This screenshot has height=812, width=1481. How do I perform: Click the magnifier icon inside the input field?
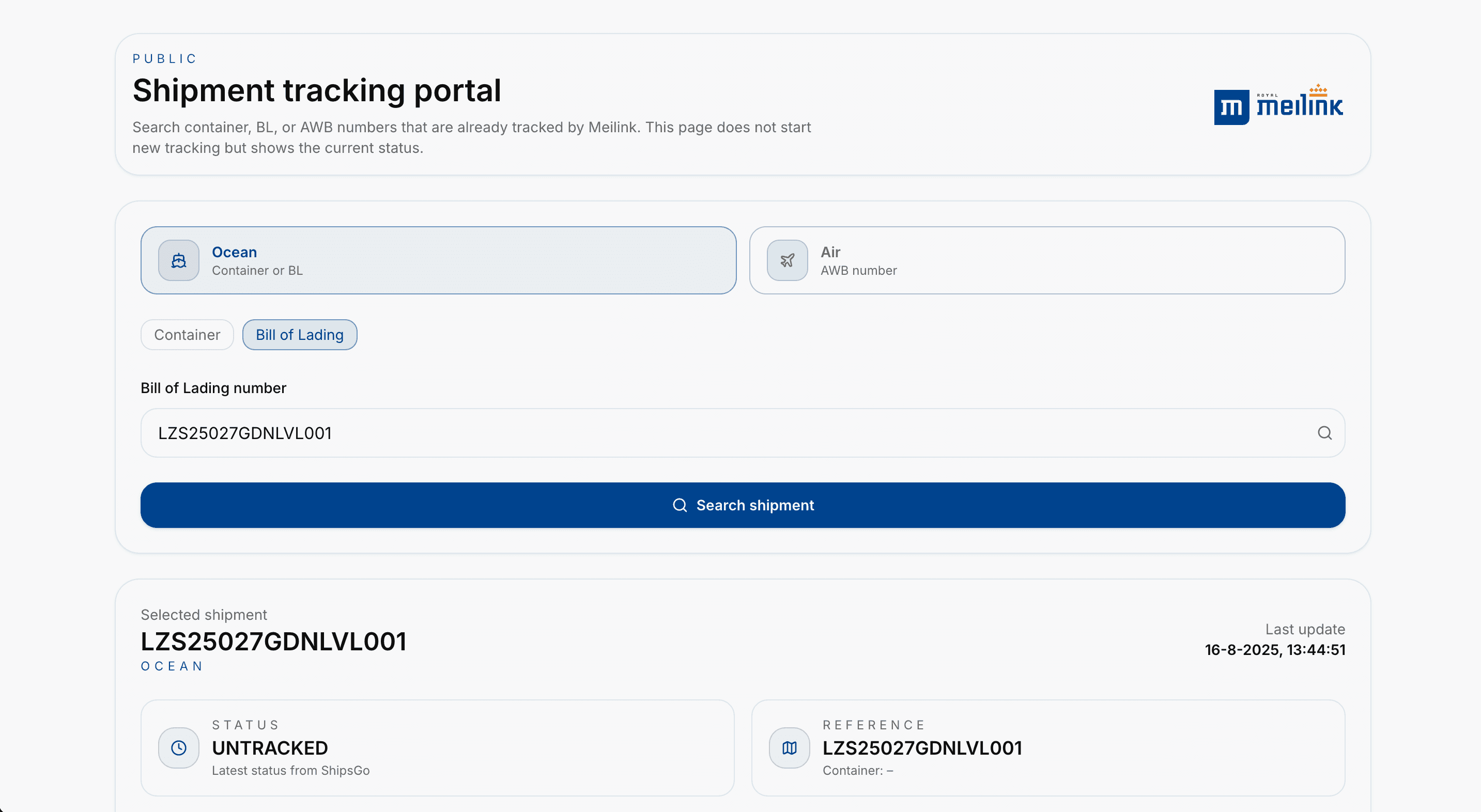pyautogui.click(x=1324, y=433)
